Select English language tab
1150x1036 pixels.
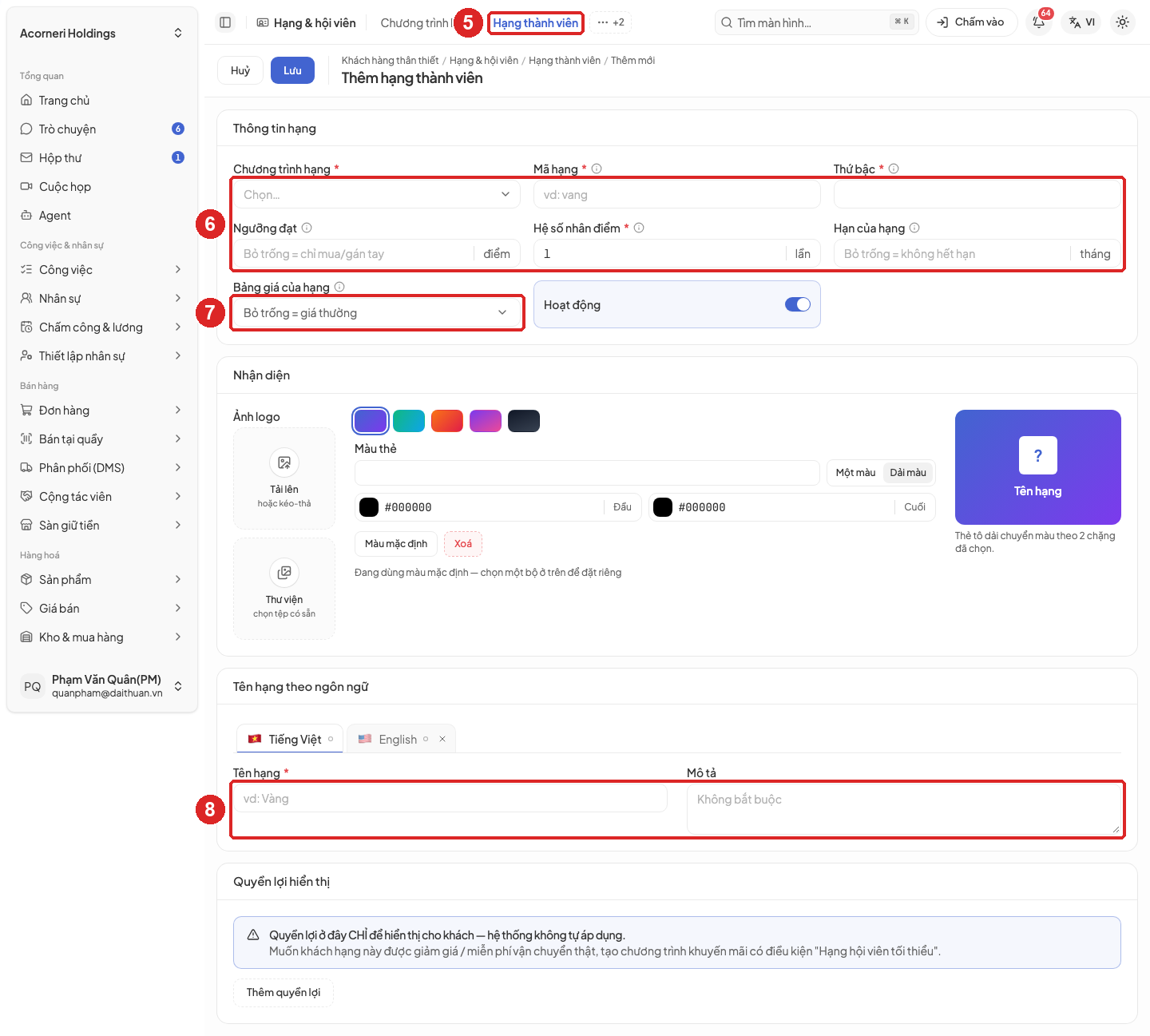[402, 740]
